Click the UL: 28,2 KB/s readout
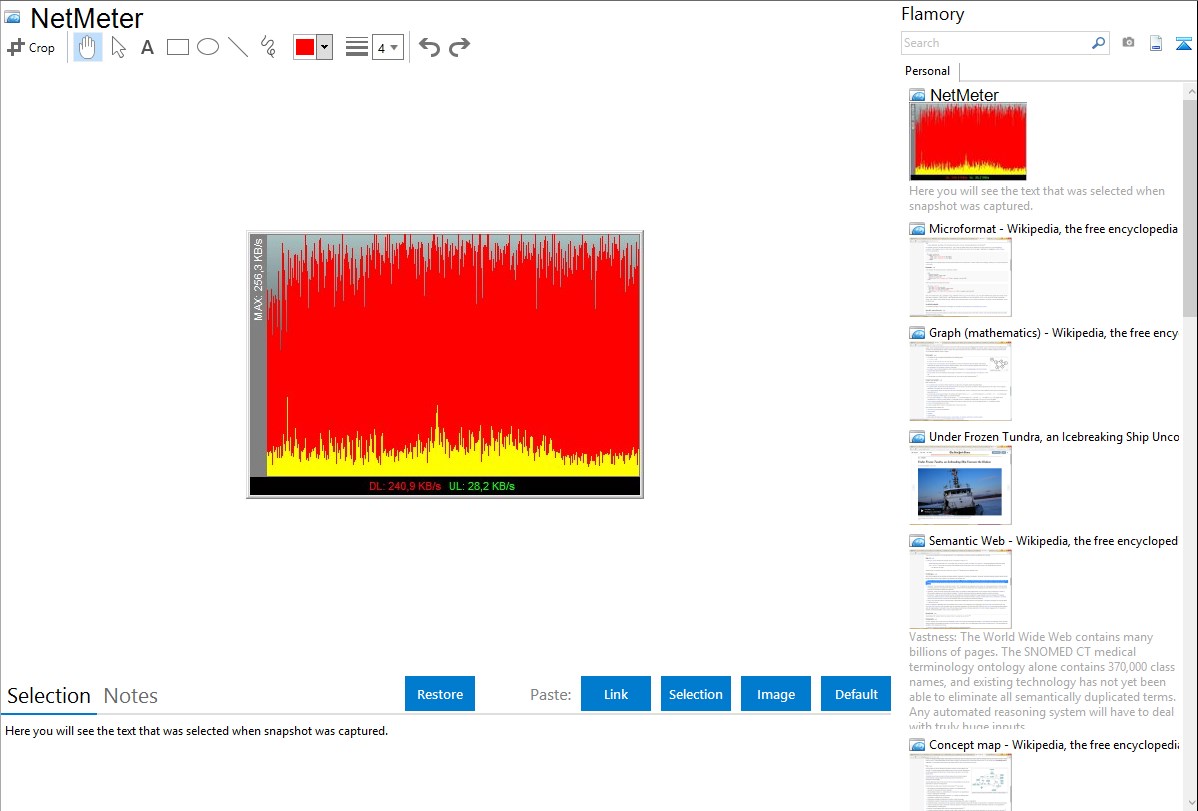Image resolution: width=1198 pixels, height=811 pixels. pos(481,486)
